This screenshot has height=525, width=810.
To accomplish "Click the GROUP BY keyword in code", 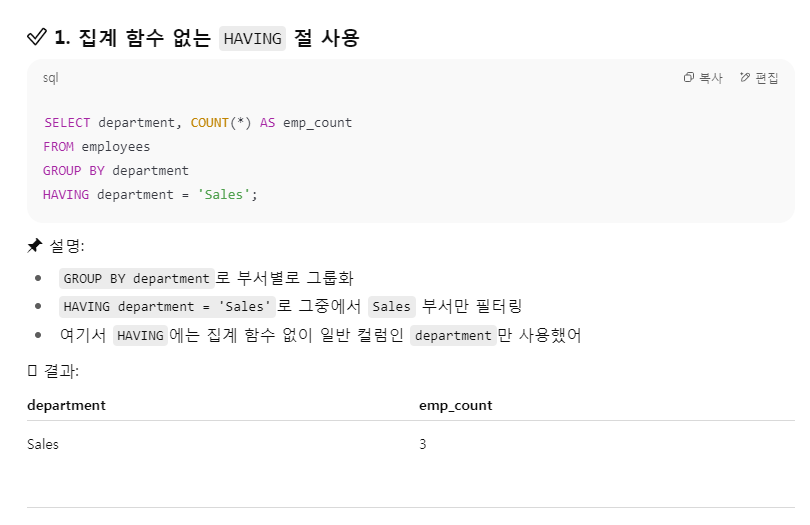I will (74, 171).
